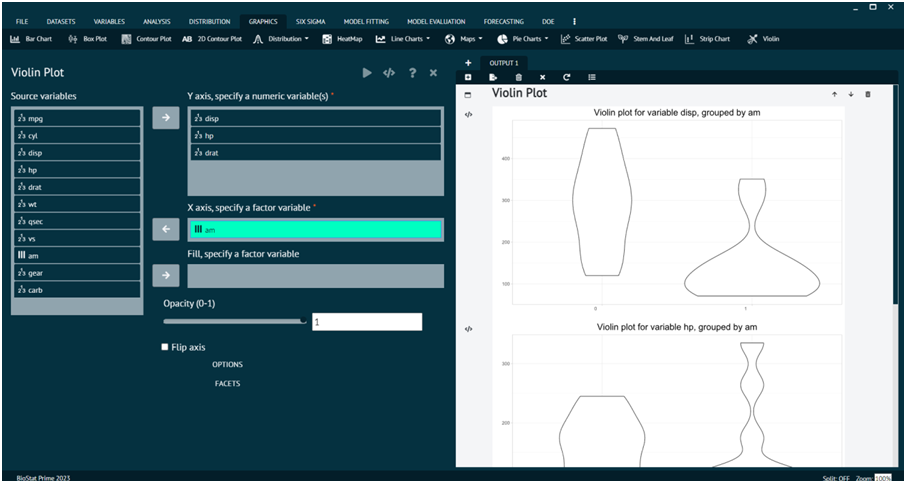Click the new output icon in output toolbar
906x483 pixels.
(468, 77)
